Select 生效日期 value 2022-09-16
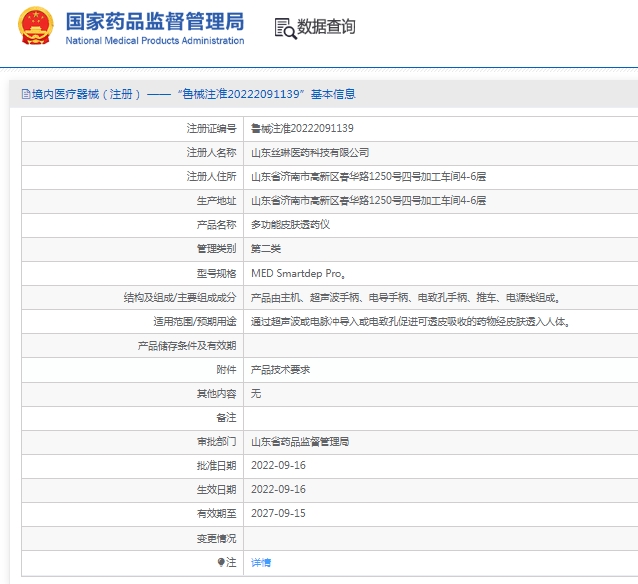Viewport: 638px width, 584px height. pos(278,490)
